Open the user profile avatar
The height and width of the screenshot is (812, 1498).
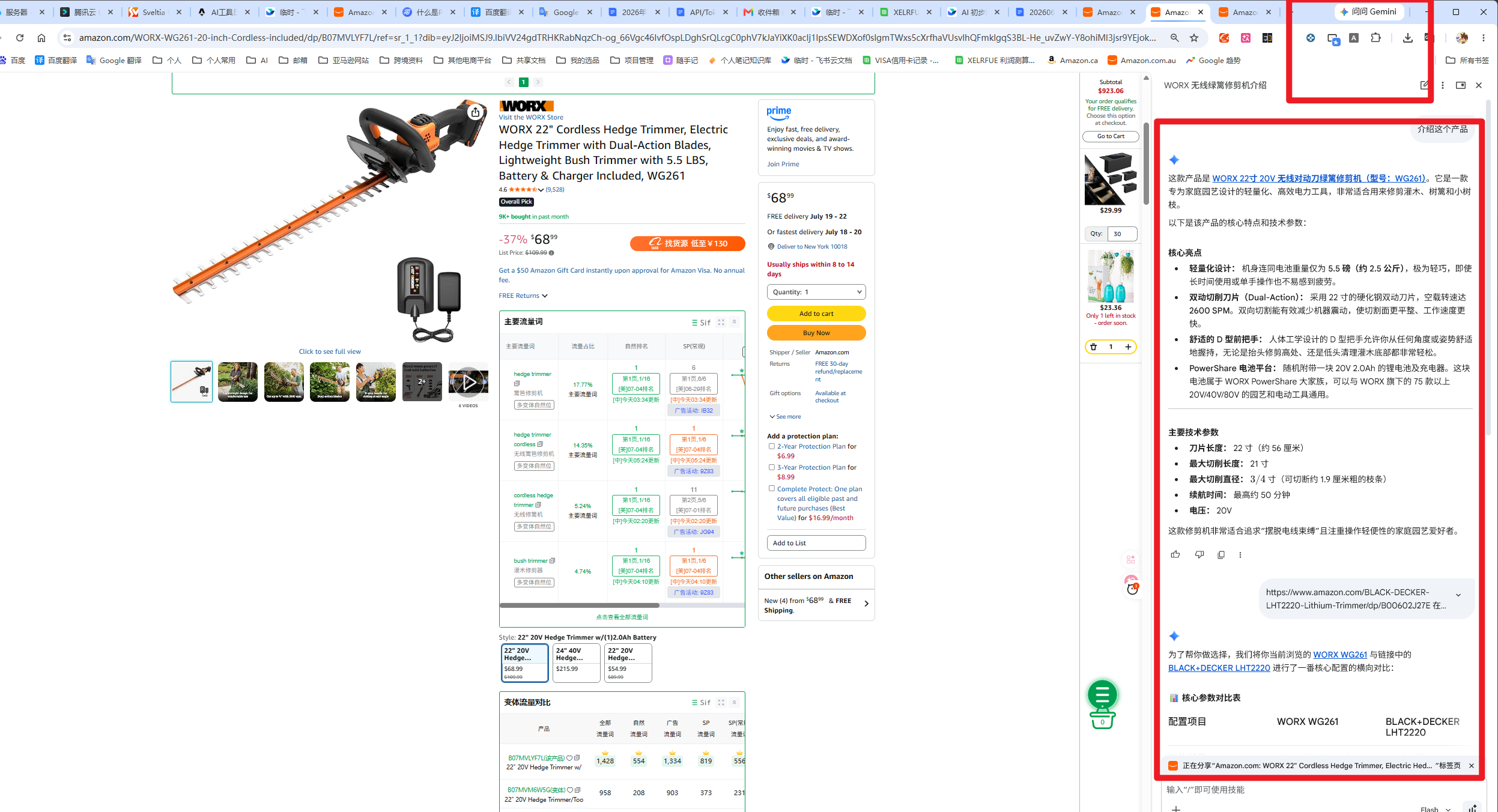click(x=1462, y=38)
